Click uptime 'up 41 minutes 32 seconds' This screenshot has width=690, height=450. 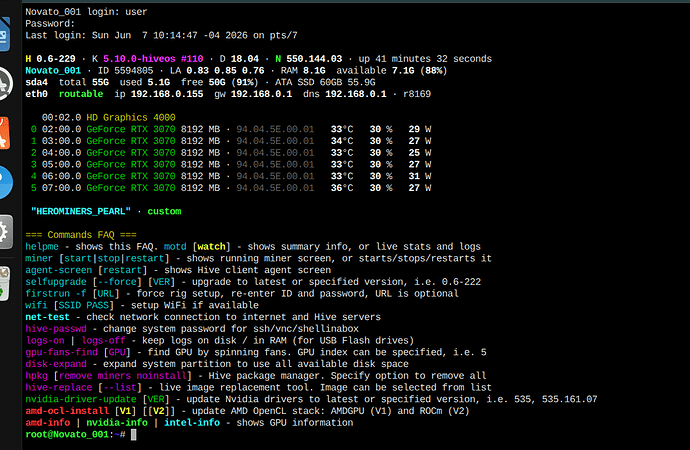pyautogui.click(x=425, y=59)
